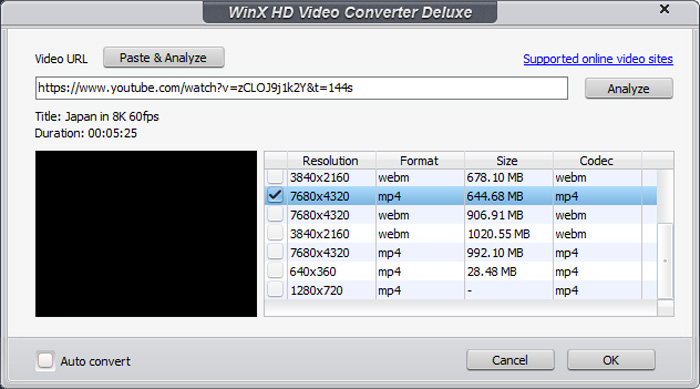Click the title text Japan in 8K 60fps
The width and height of the screenshot is (700, 389).
(112, 117)
